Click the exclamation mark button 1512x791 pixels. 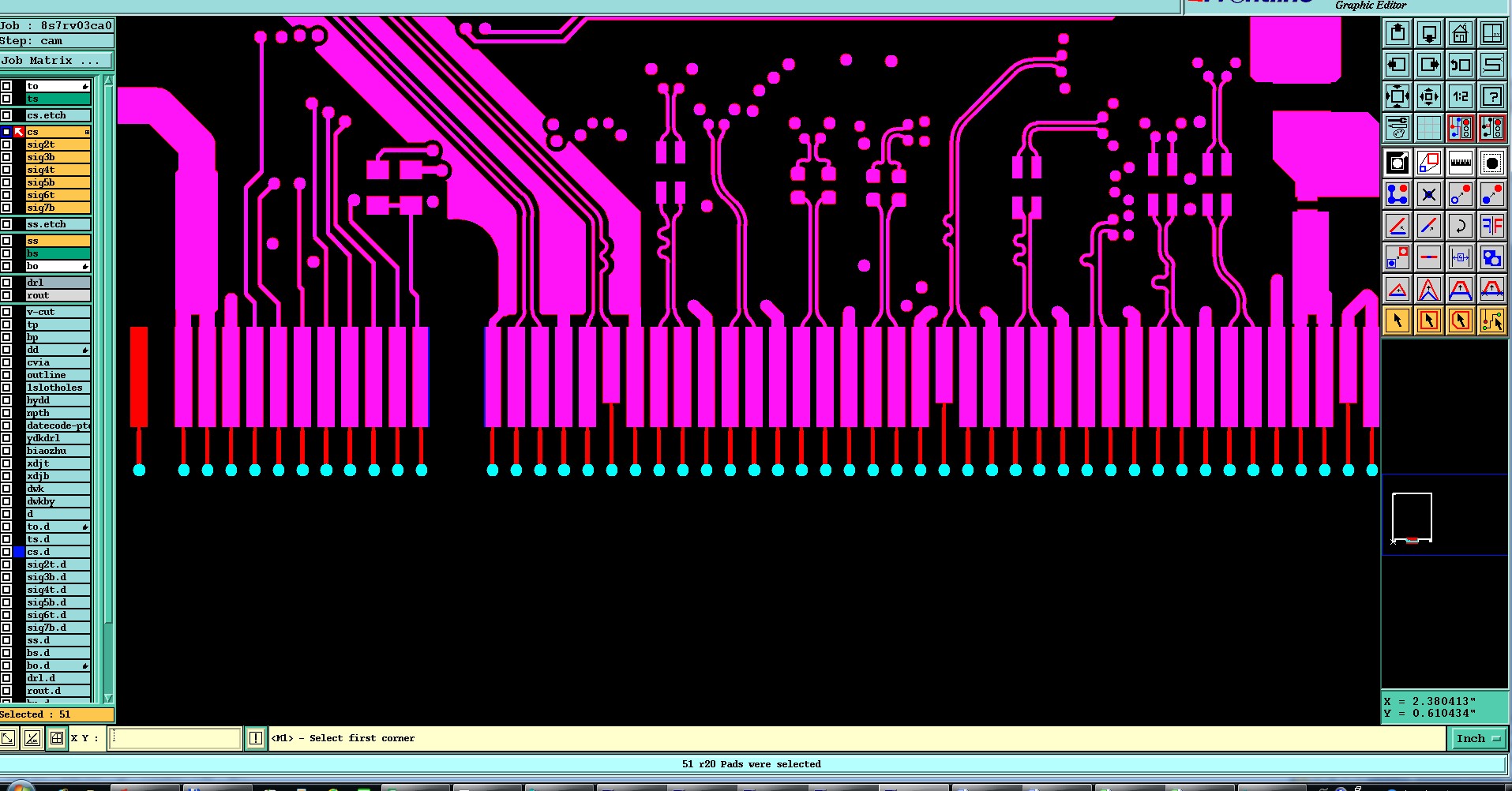(x=255, y=738)
